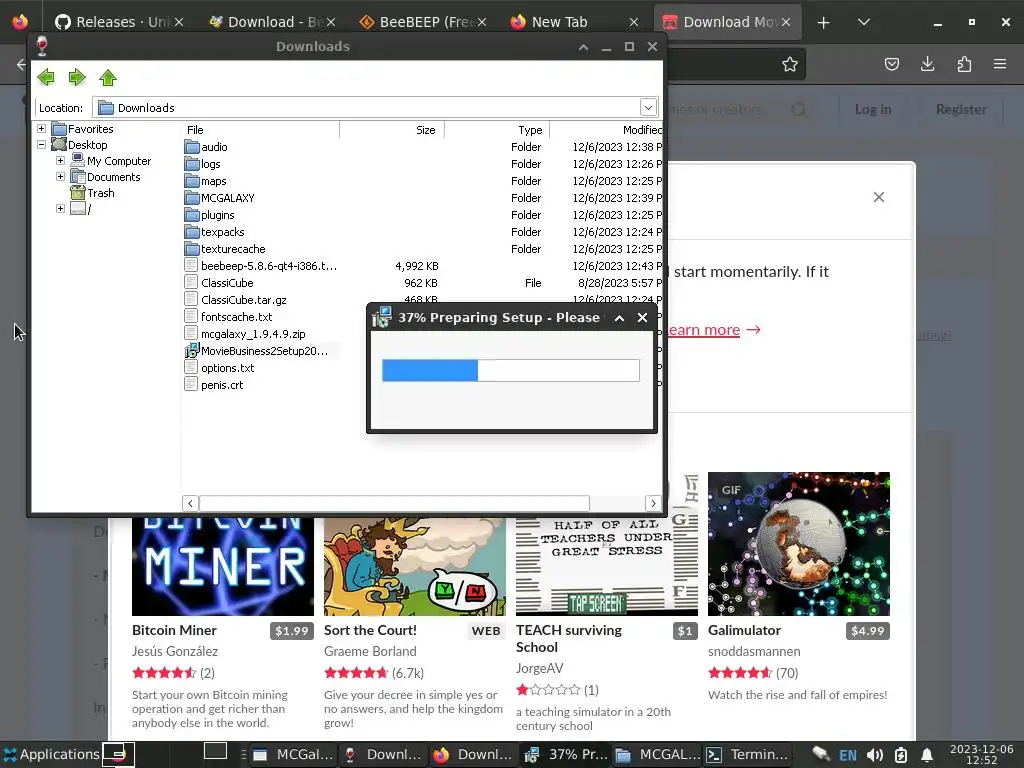Select the maps folder
Image resolution: width=1024 pixels, height=768 pixels.
click(214, 181)
